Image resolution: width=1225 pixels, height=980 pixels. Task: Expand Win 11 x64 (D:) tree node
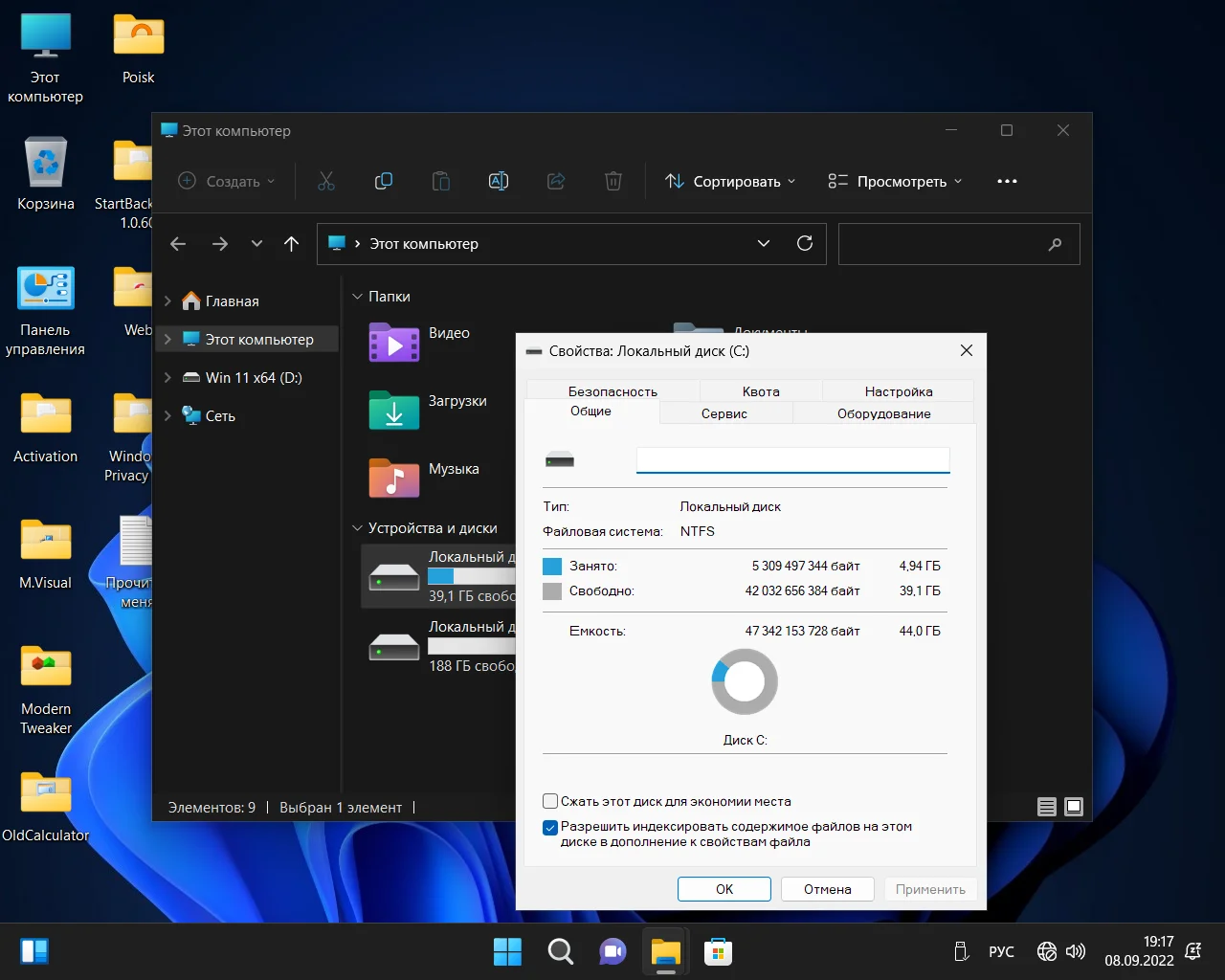(168, 378)
